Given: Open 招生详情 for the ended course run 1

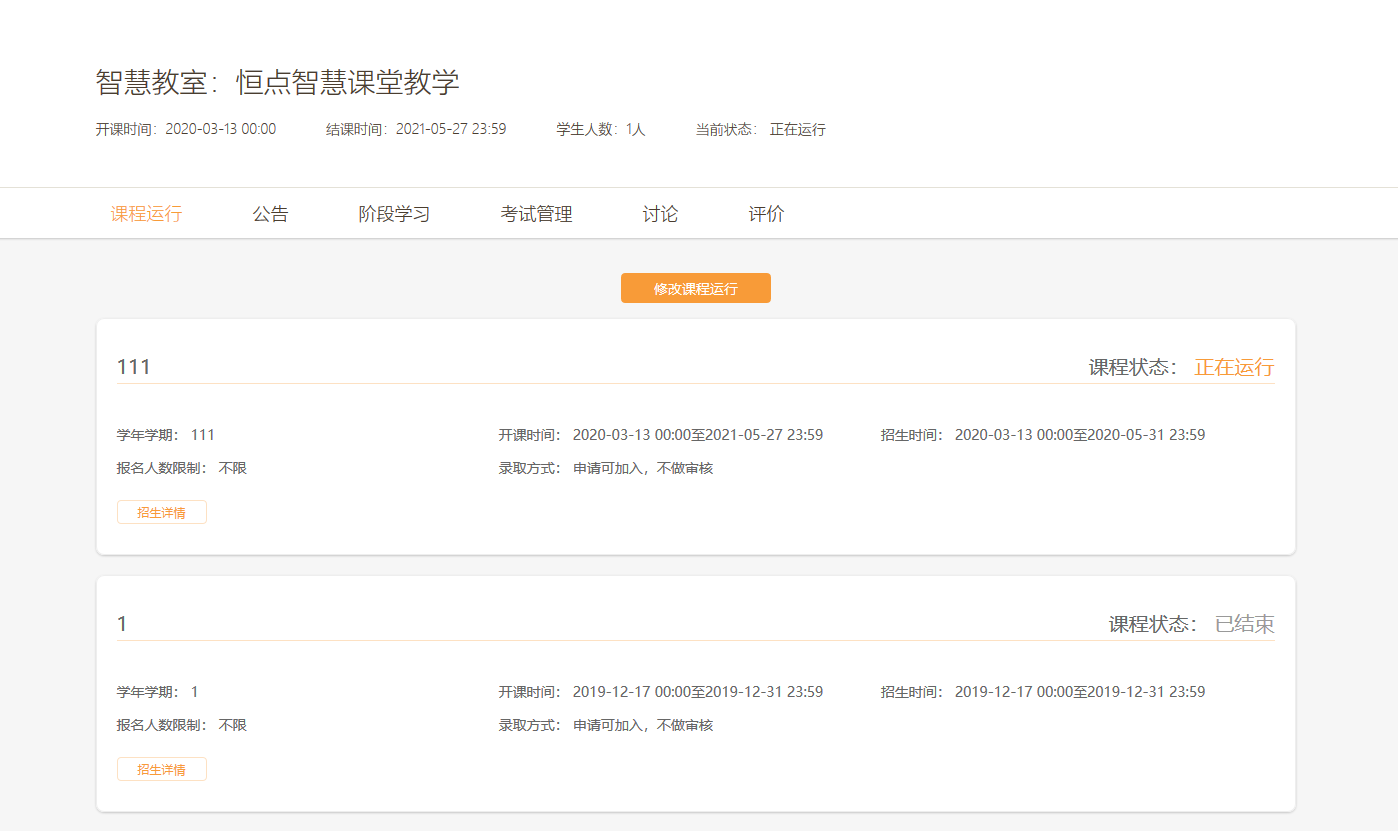Looking at the screenshot, I should pyautogui.click(x=162, y=769).
